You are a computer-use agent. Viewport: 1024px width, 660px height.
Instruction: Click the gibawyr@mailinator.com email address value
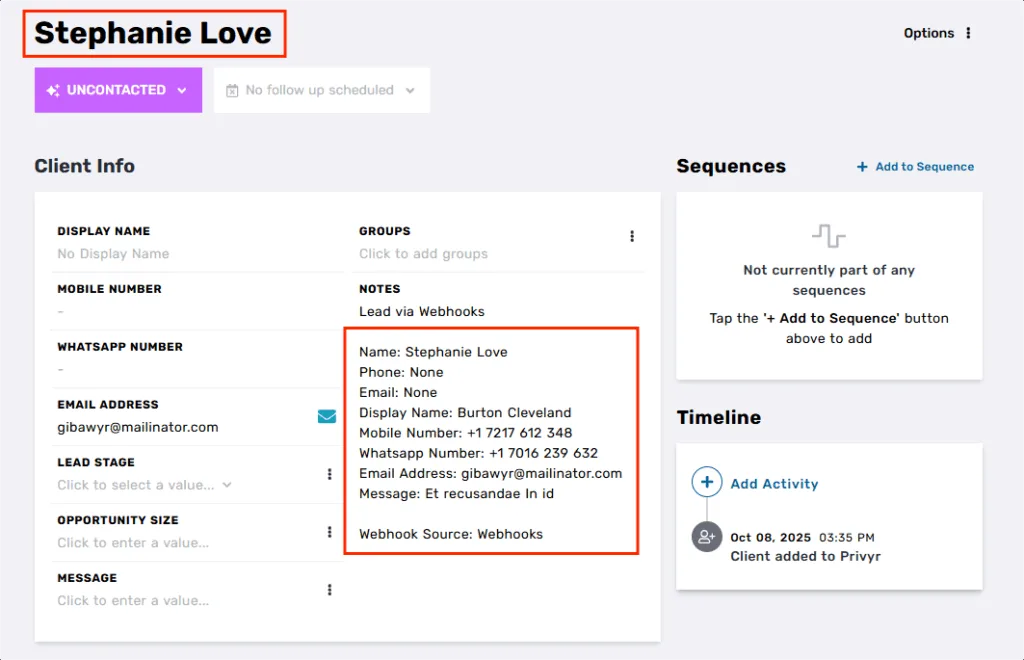[x=138, y=428]
